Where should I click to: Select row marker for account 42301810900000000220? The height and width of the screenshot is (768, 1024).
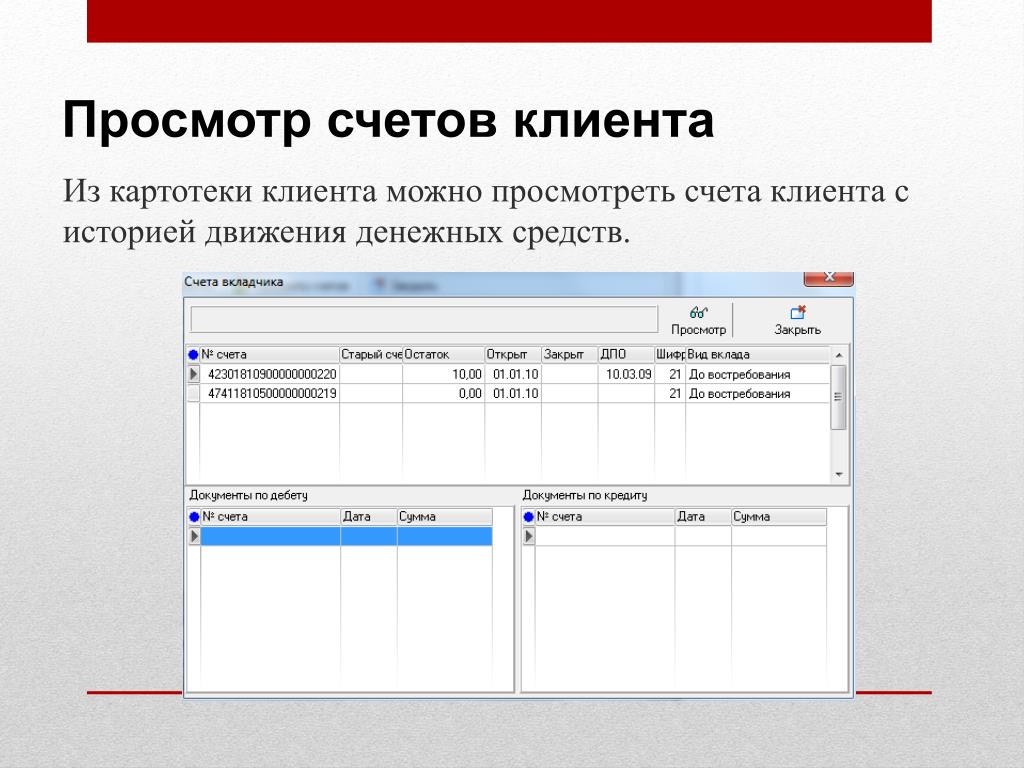click(193, 374)
